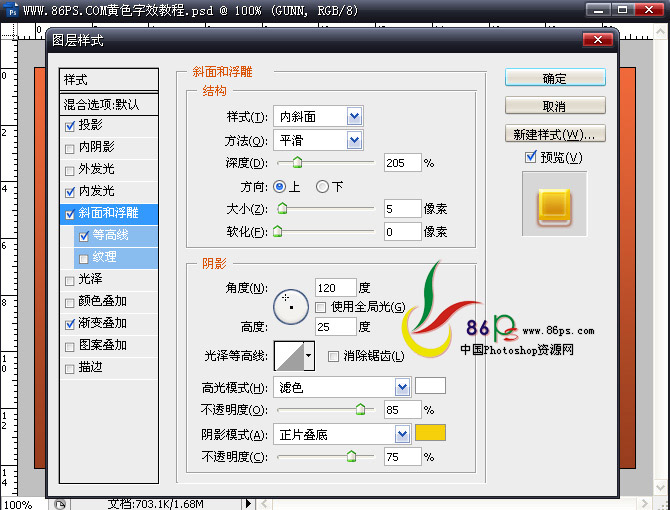Click the layer style preview thumbnail

554,204
